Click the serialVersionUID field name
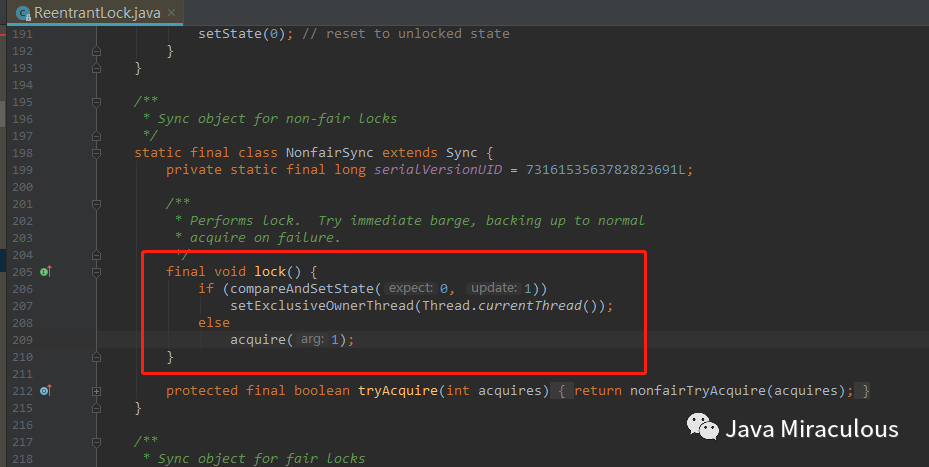The image size is (929, 467). (438, 169)
